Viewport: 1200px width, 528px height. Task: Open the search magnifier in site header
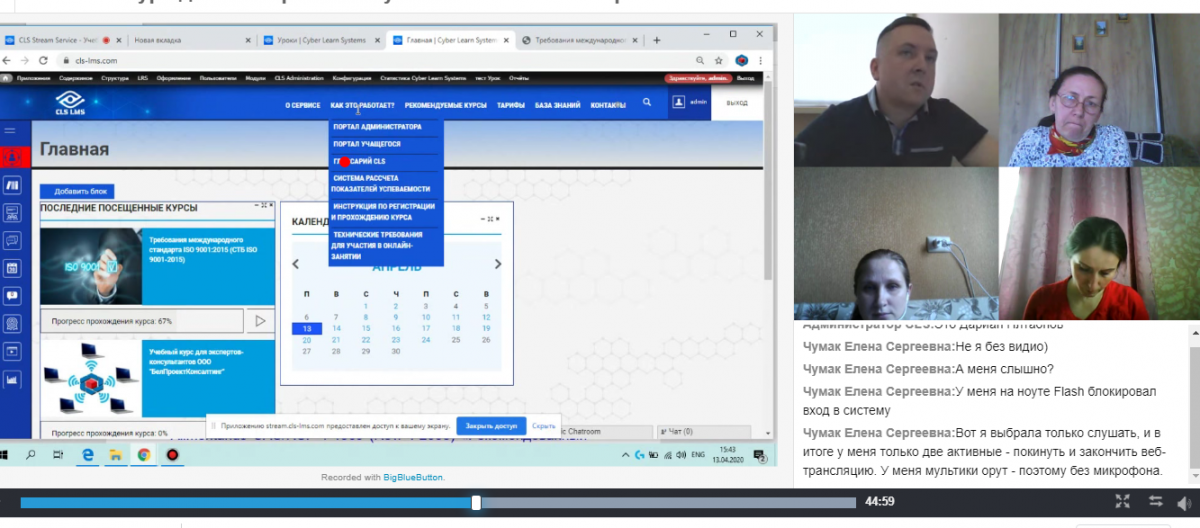tap(647, 102)
